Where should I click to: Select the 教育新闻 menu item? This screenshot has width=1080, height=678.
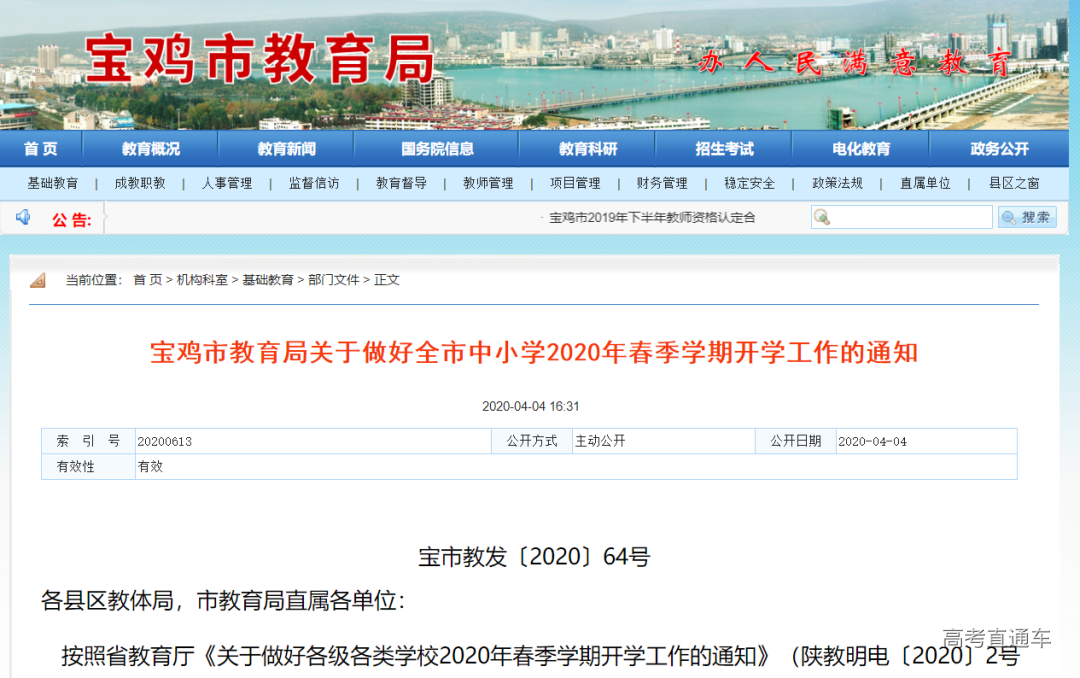pos(286,149)
